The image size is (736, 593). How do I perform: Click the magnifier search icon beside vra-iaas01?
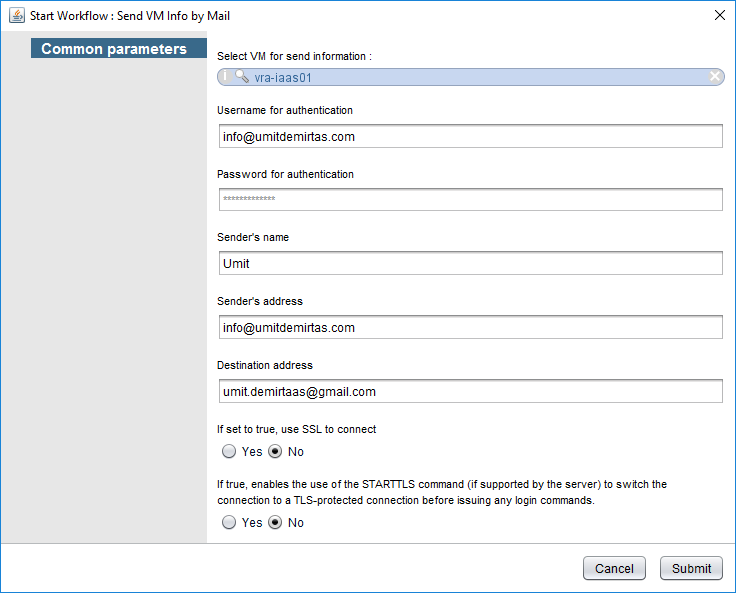(242, 76)
